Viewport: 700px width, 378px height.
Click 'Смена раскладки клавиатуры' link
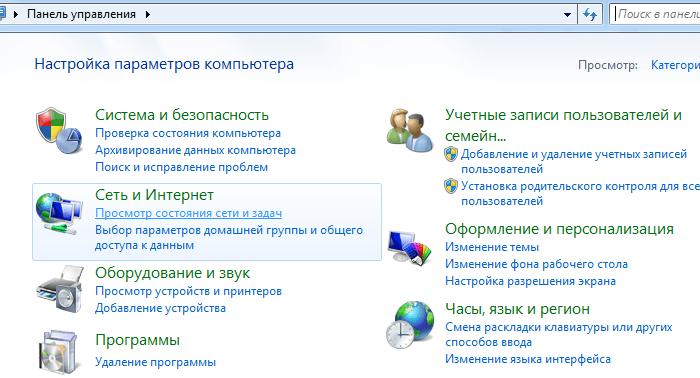(x=559, y=335)
